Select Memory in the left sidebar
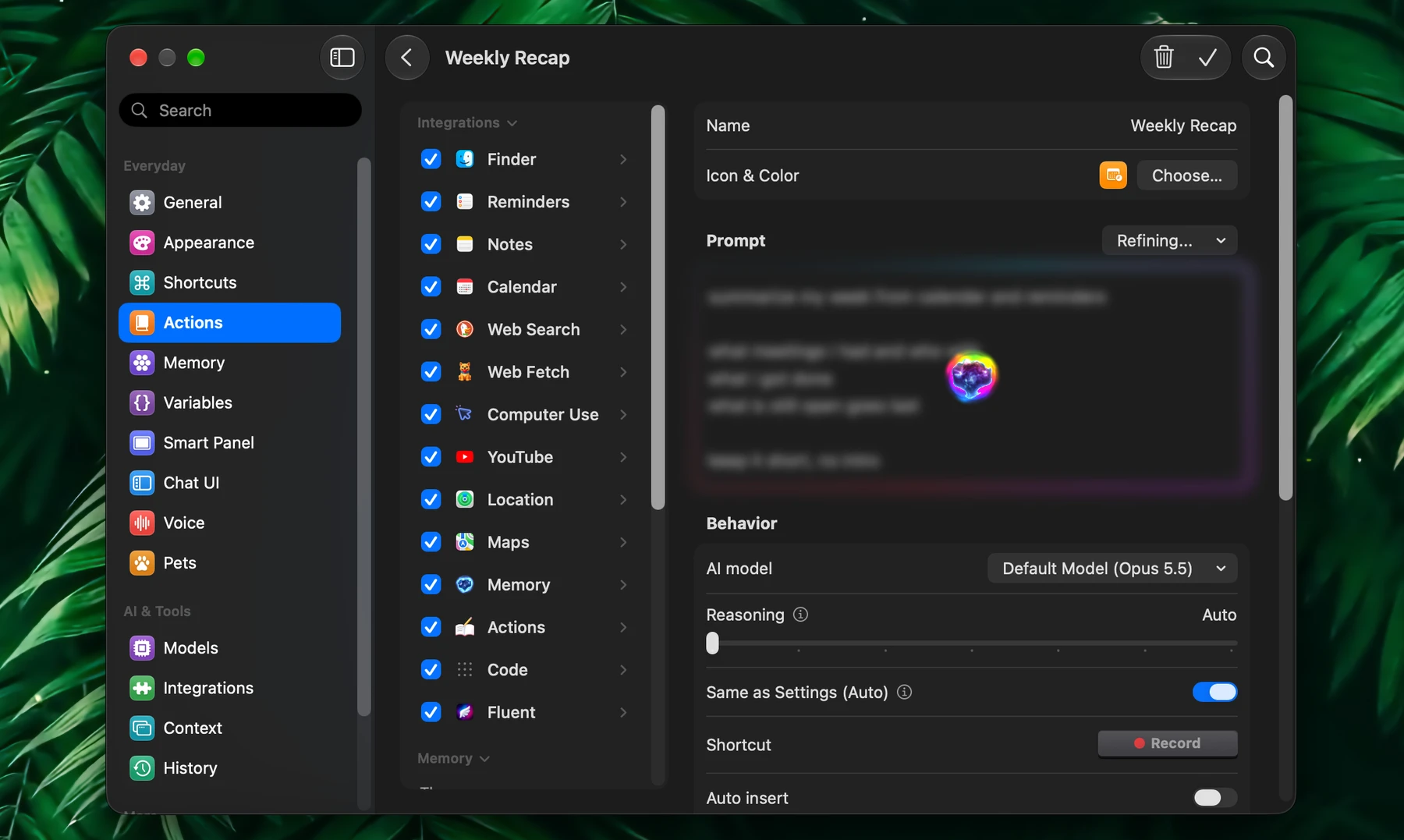This screenshot has width=1404, height=840. tap(229, 363)
